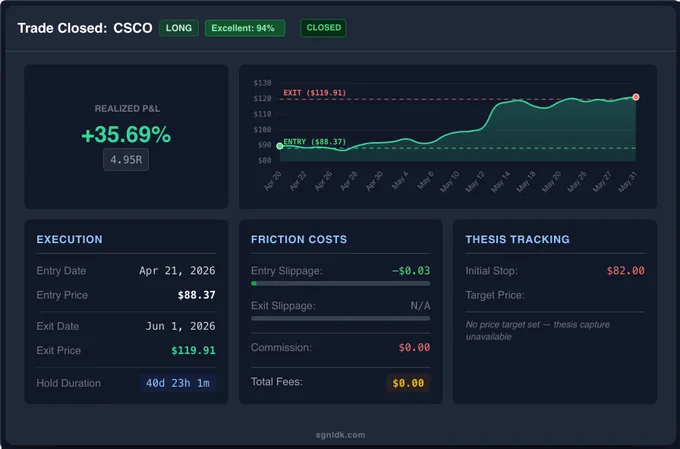Screen dimensions: 680x449
Task: Click the Target Price label
Action: (495, 295)
